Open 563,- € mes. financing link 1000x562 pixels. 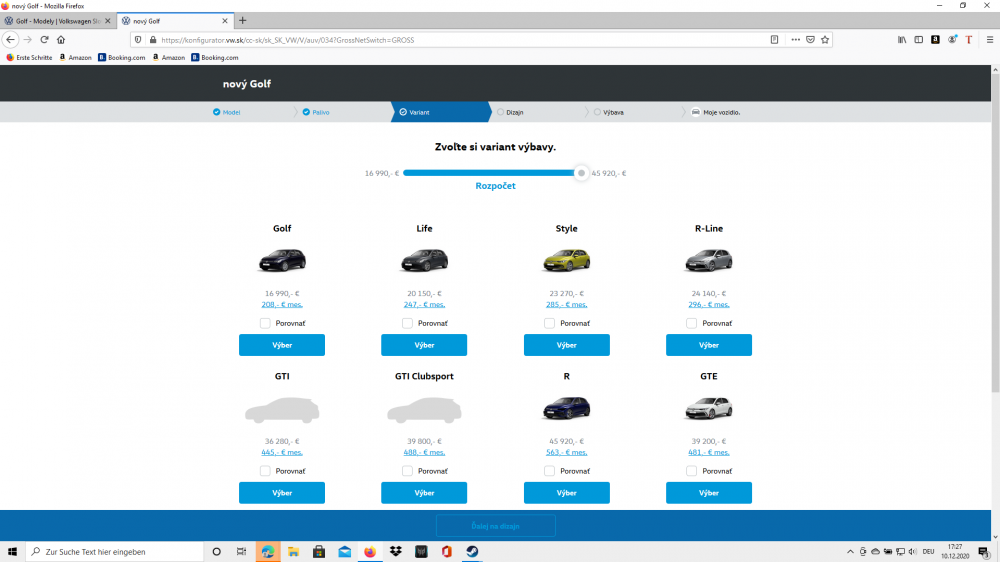click(x=566, y=452)
